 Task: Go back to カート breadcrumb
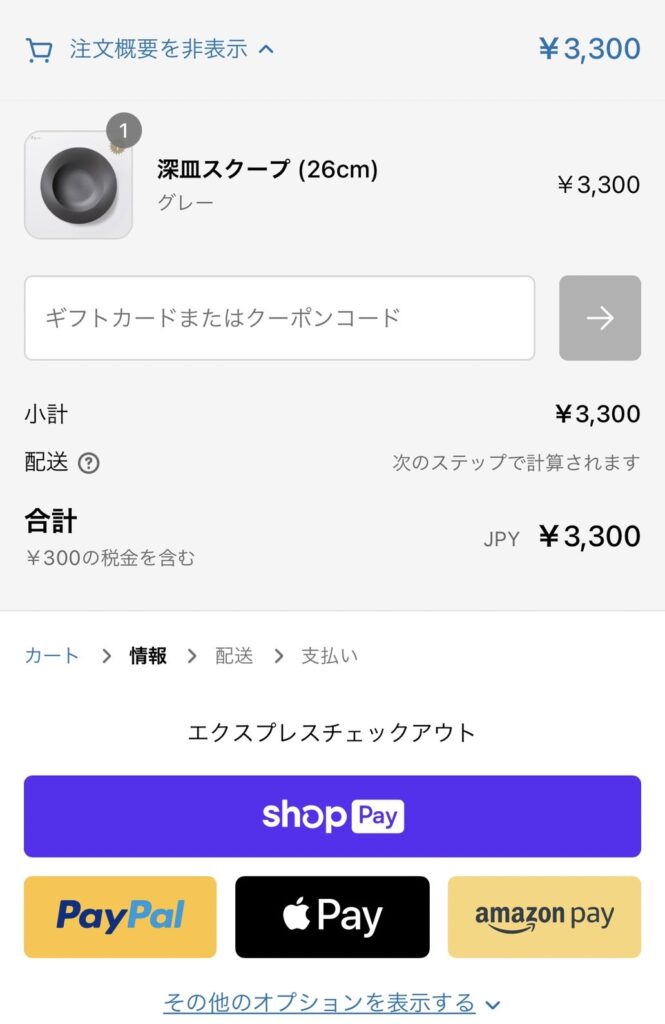point(52,656)
